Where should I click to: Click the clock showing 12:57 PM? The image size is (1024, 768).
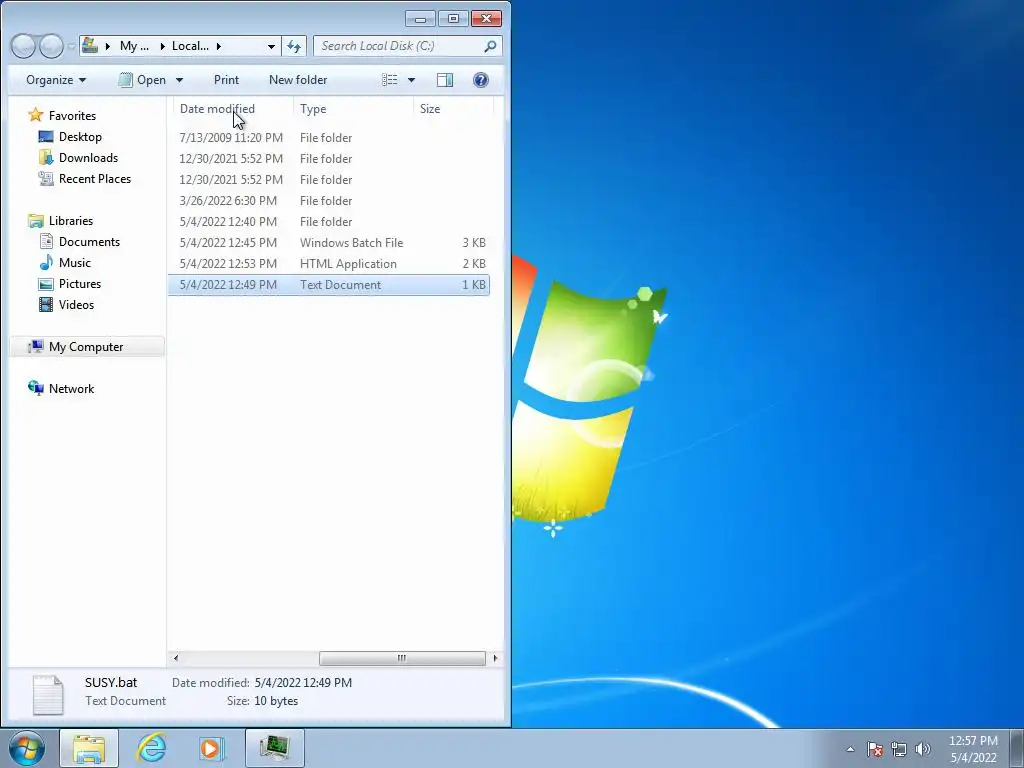tap(973, 741)
